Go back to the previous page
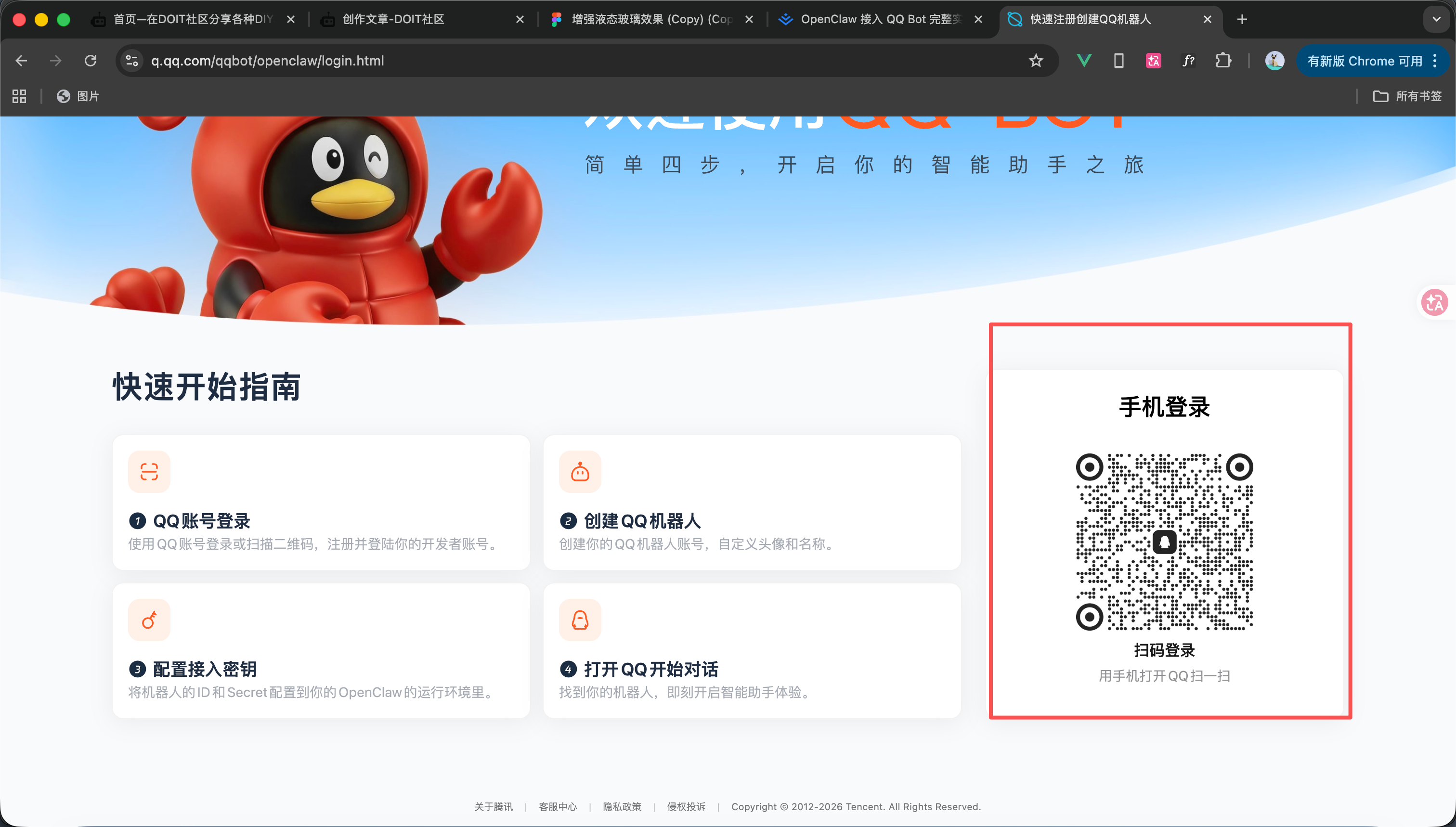The height and width of the screenshot is (827, 1456). click(21, 61)
